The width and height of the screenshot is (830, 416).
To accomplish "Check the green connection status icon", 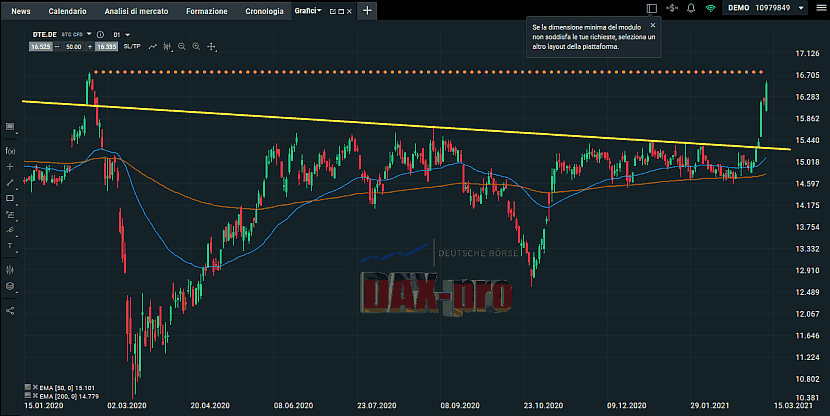I will tap(710, 8).
